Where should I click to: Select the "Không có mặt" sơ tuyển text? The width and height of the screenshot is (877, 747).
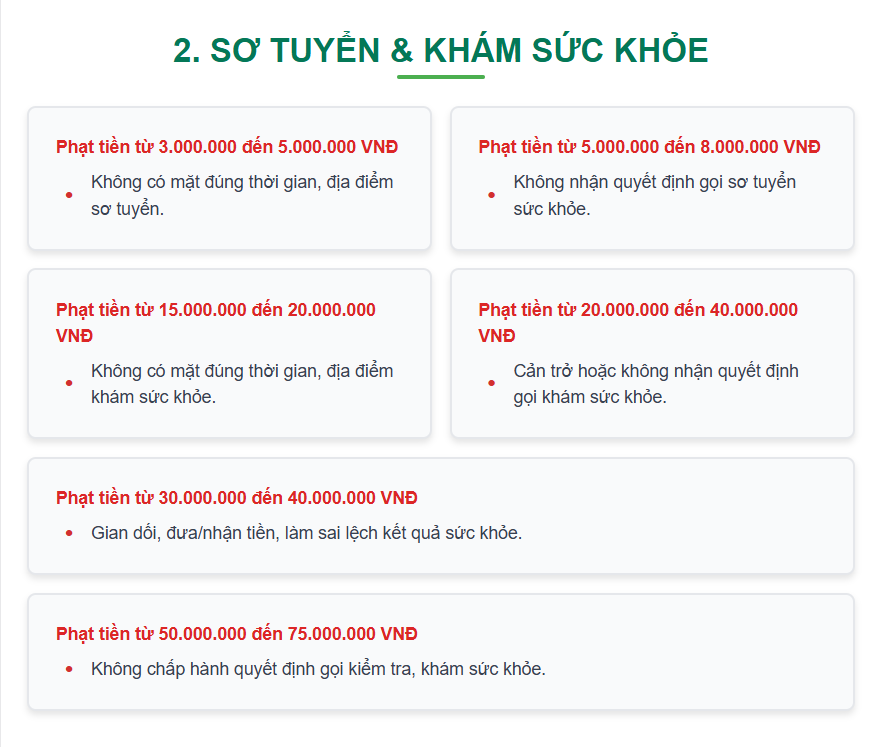(x=242, y=195)
